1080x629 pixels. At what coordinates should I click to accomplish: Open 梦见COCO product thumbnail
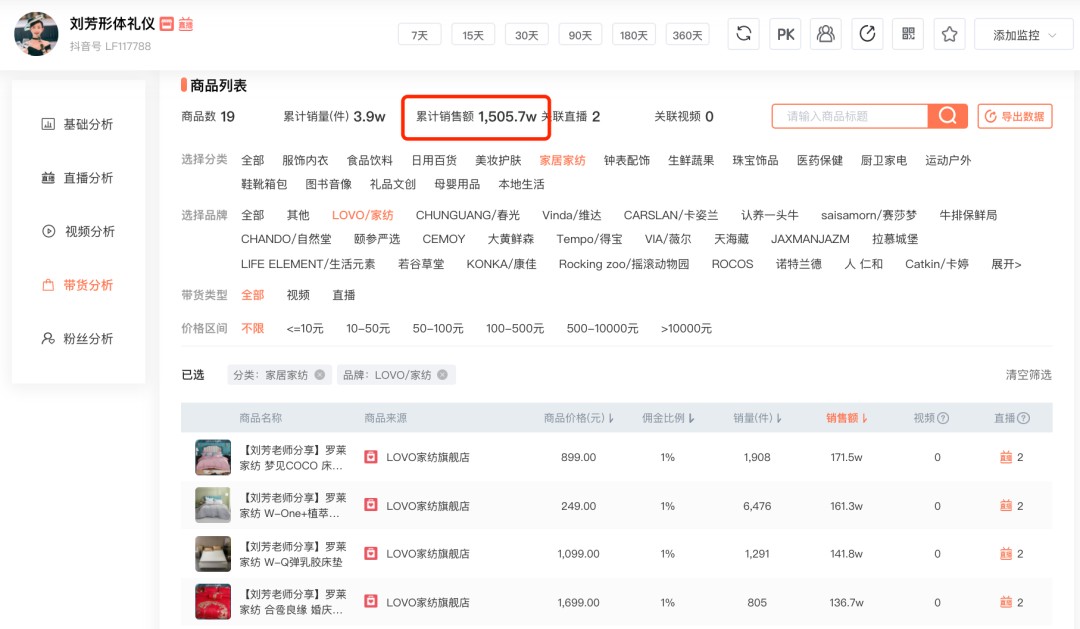tap(213, 457)
